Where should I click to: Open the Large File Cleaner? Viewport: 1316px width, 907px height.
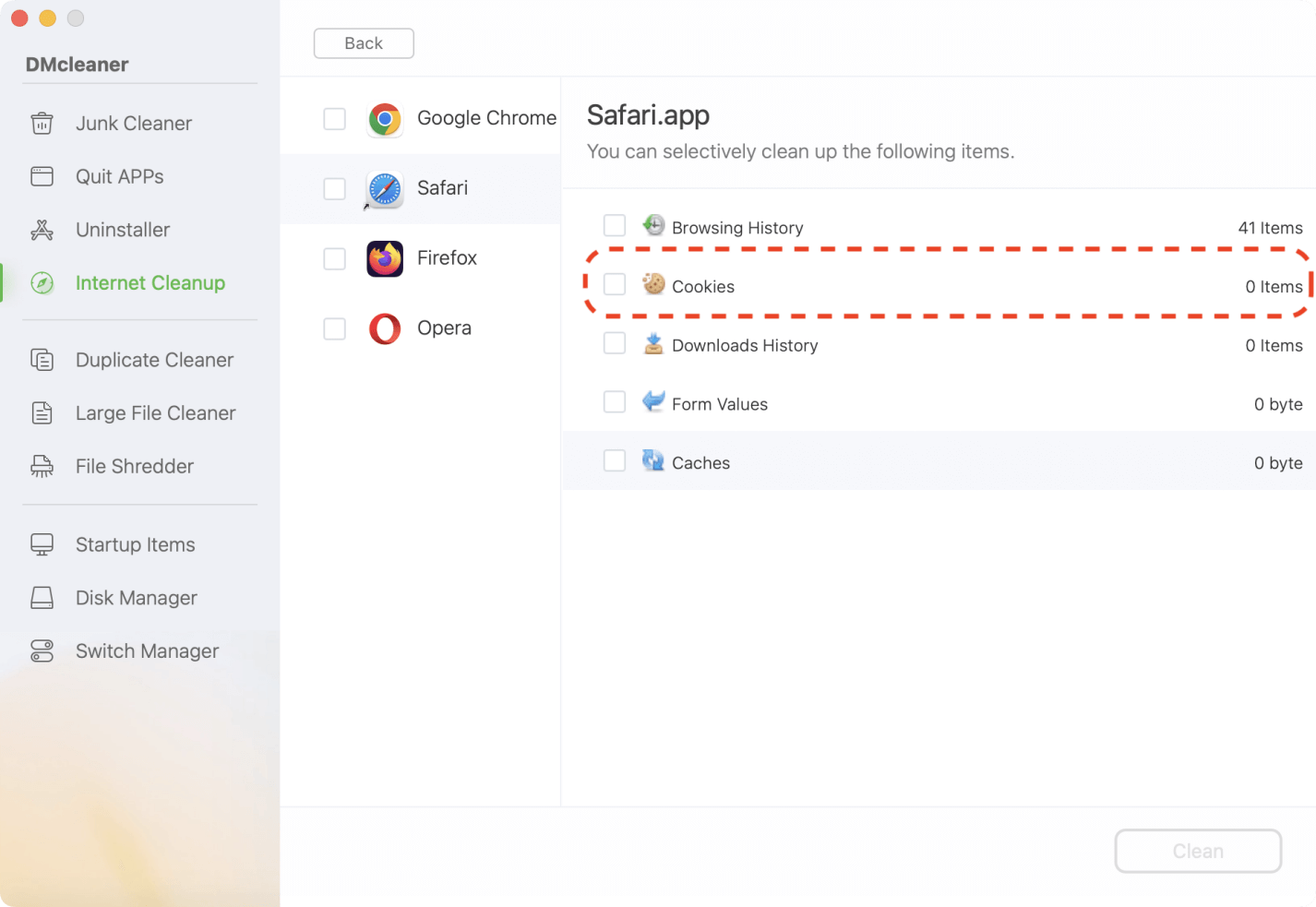[155, 413]
